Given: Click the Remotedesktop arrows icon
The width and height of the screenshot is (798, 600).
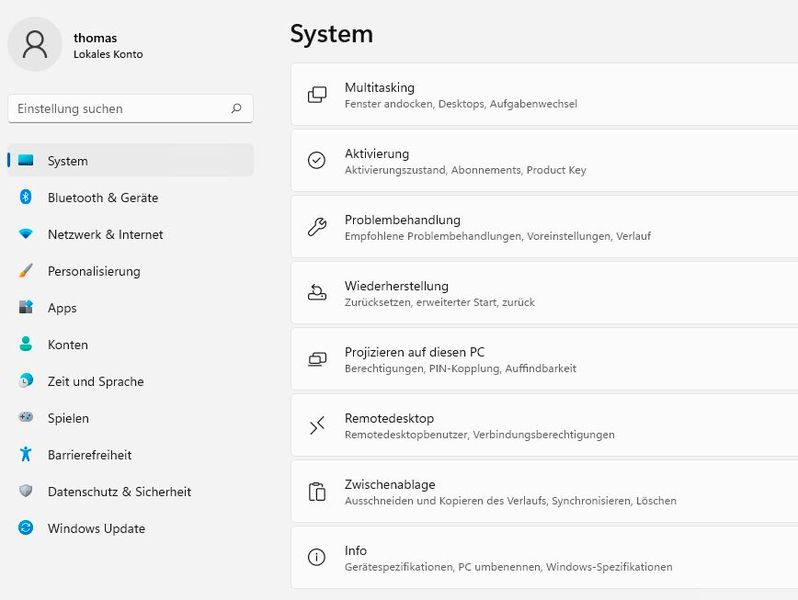Looking at the screenshot, I should [x=317, y=425].
